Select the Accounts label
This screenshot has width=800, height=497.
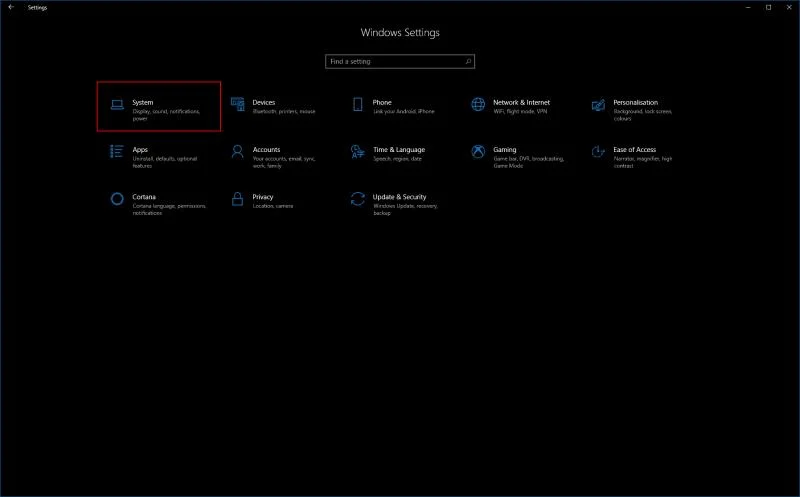point(266,150)
